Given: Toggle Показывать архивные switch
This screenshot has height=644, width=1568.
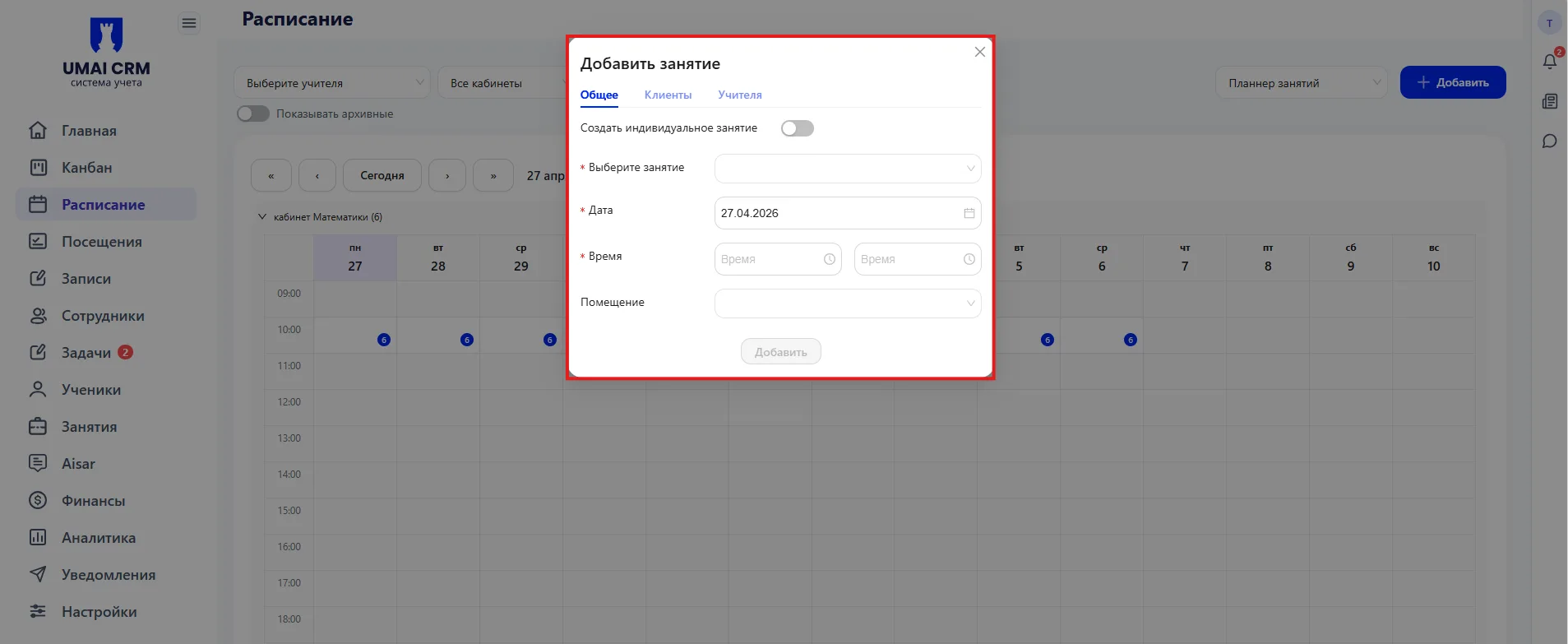Looking at the screenshot, I should [x=253, y=114].
